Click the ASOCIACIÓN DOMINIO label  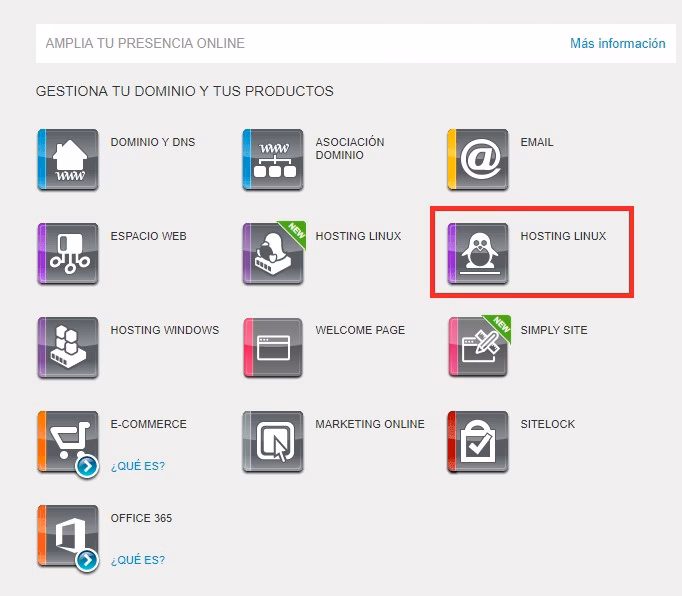[x=350, y=149]
